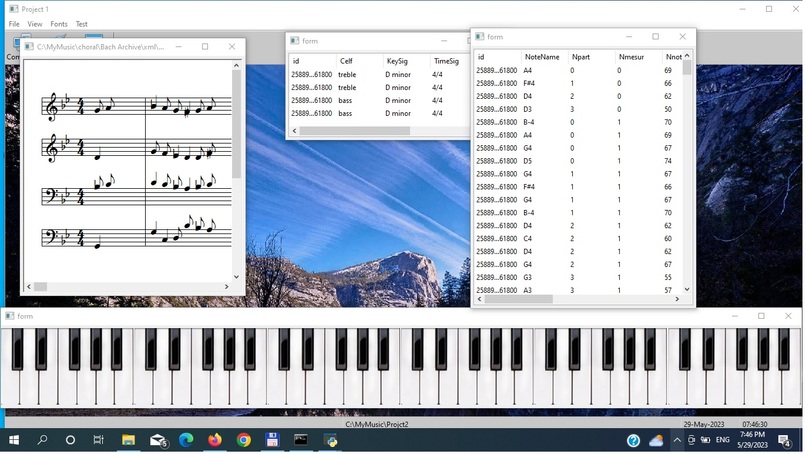Click the ENG language indicator

tap(722, 440)
